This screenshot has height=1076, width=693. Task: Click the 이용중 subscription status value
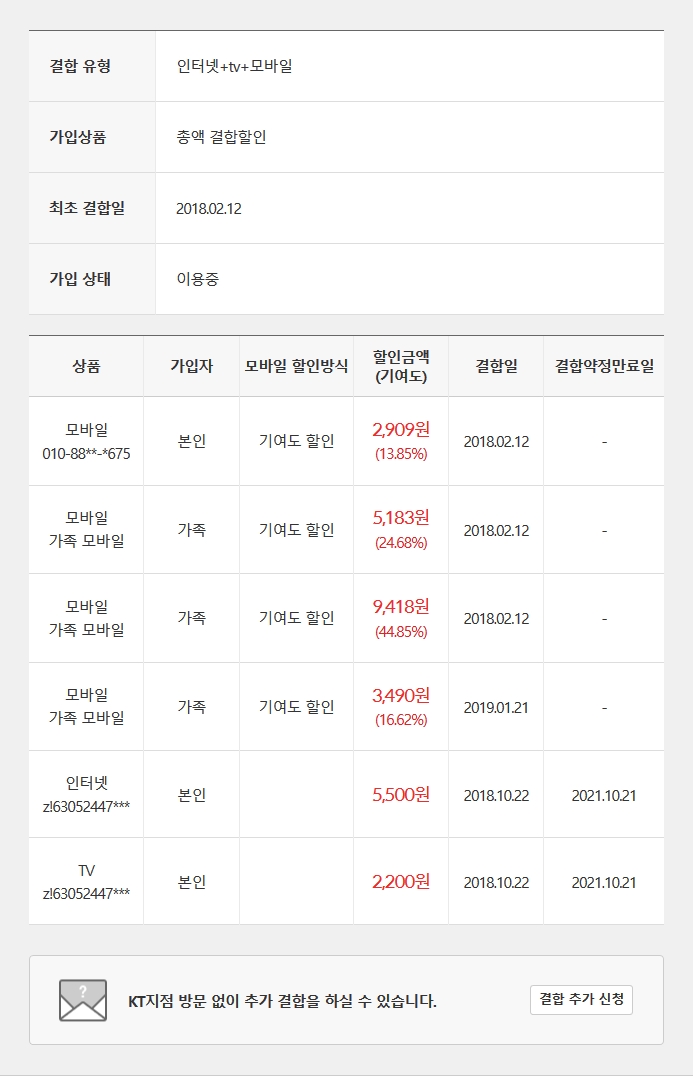197,279
